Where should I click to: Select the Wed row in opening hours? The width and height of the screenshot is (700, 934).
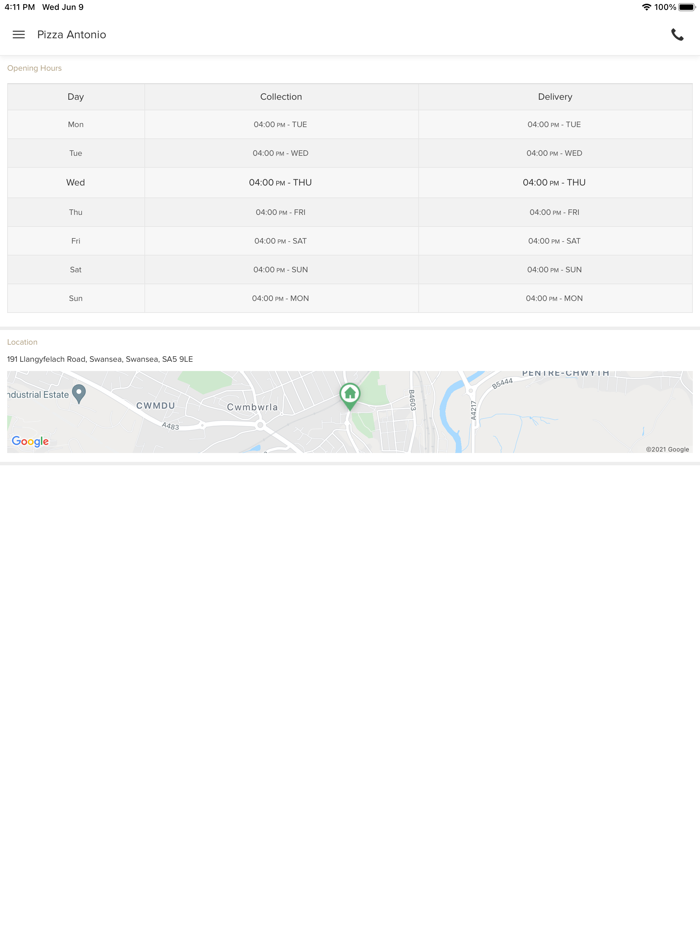click(x=76, y=183)
